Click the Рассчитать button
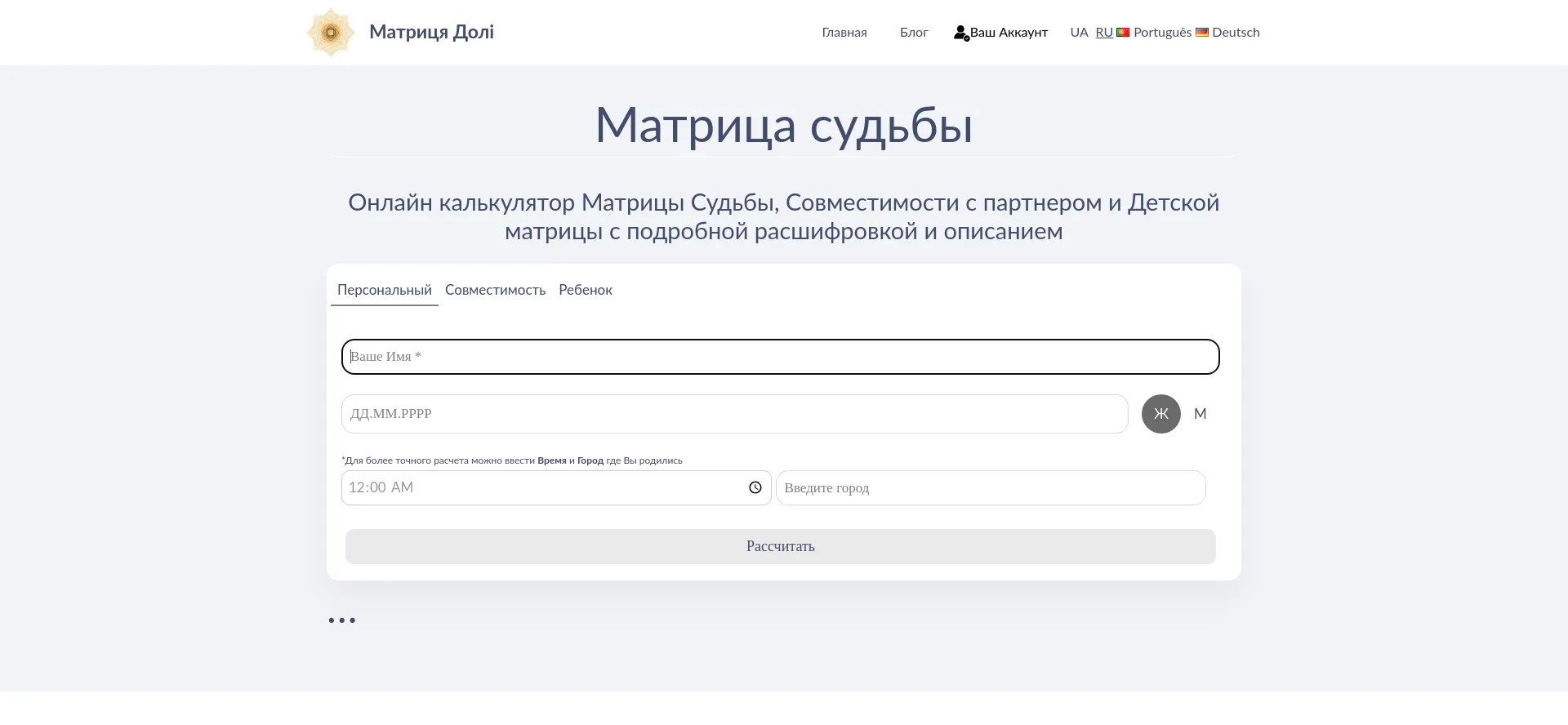Image resolution: width=1568 pixels, height=725 pixels. point(781,546)
